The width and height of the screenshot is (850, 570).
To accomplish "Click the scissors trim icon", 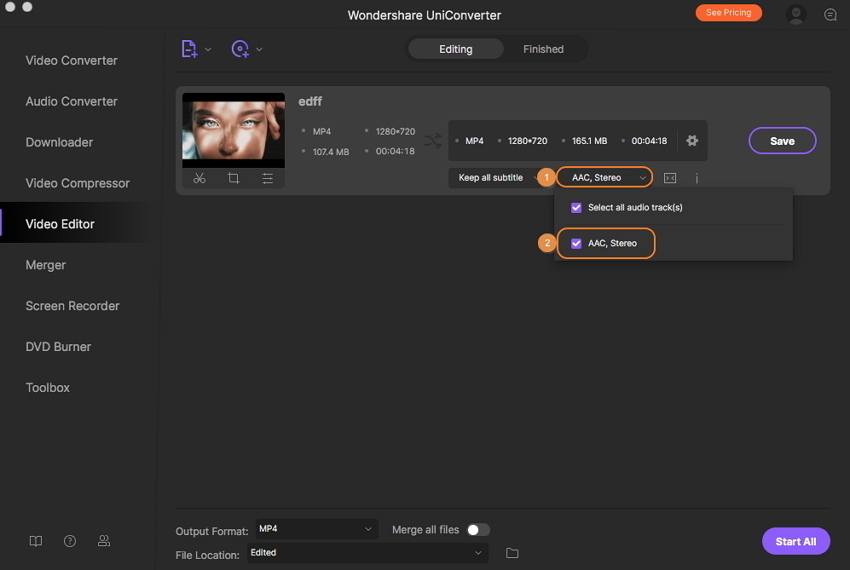I will point(199,178).
